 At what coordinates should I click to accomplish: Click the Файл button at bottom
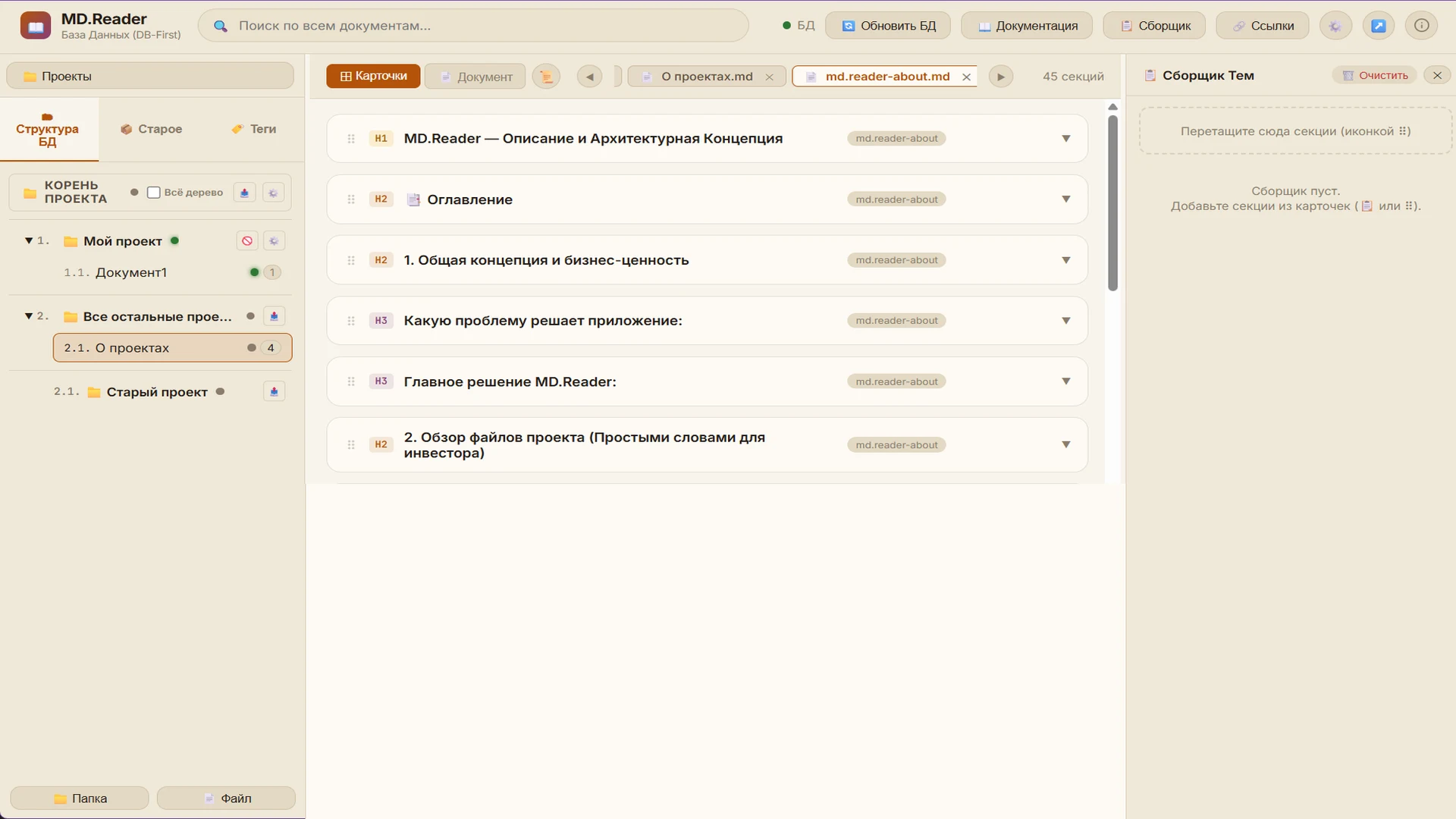pyautogui.click(x=226, y=799)
